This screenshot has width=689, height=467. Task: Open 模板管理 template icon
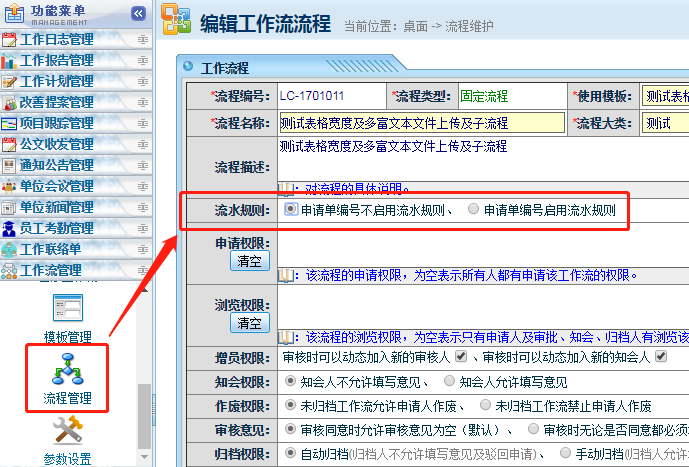point(68,308)
